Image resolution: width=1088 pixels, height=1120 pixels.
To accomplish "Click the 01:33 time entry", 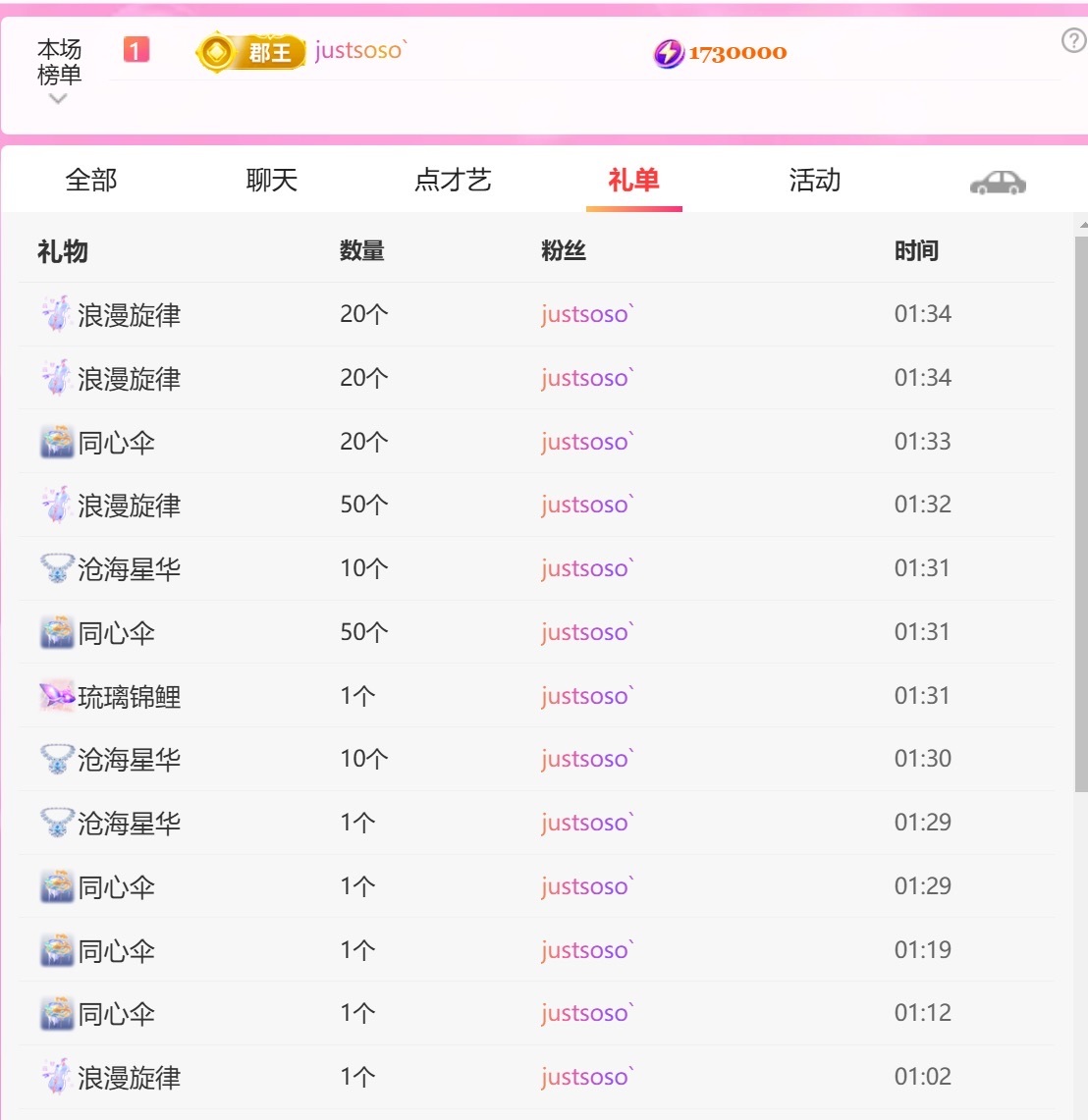I will pos(922,442).
